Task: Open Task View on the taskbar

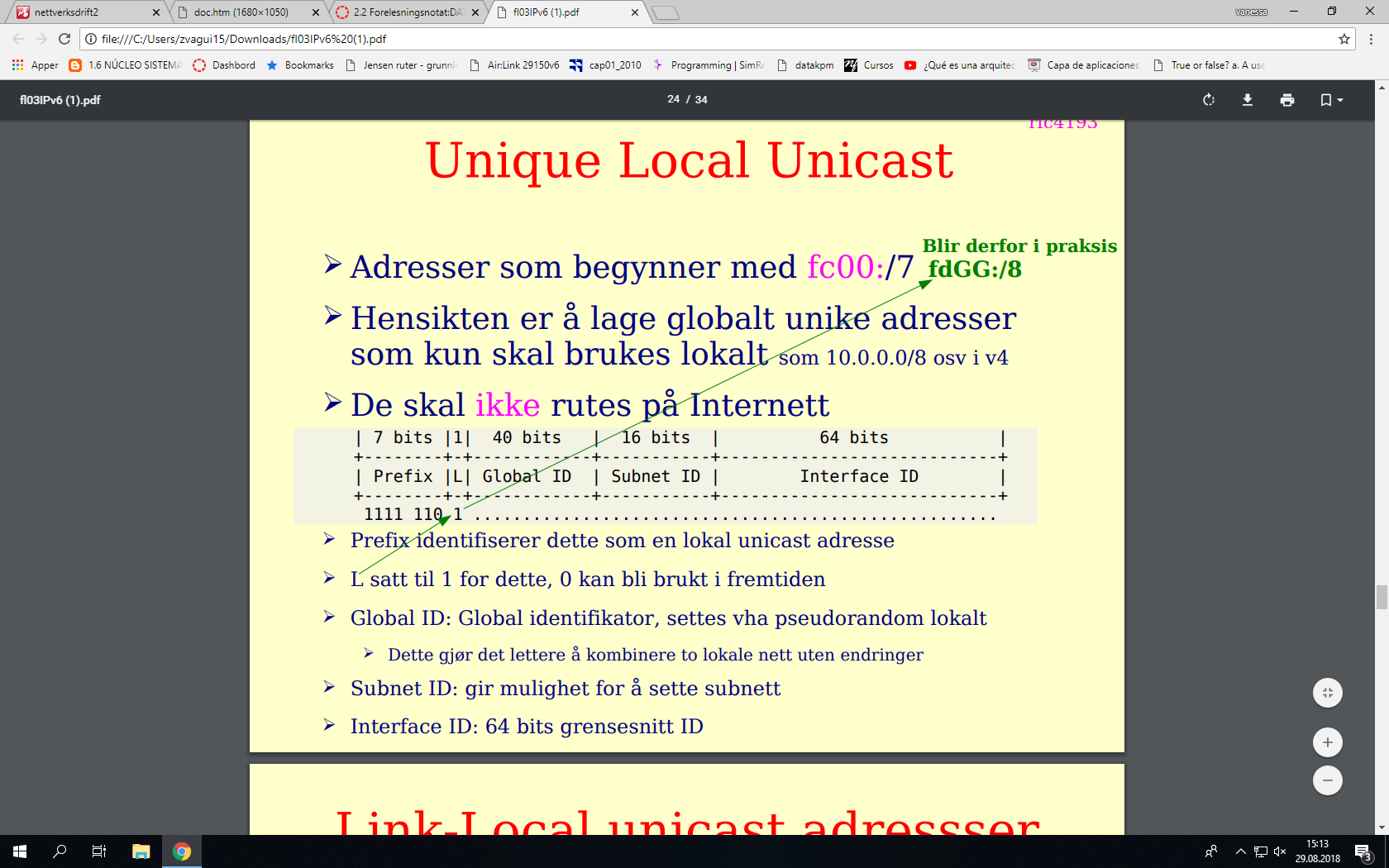Action: 99,851
